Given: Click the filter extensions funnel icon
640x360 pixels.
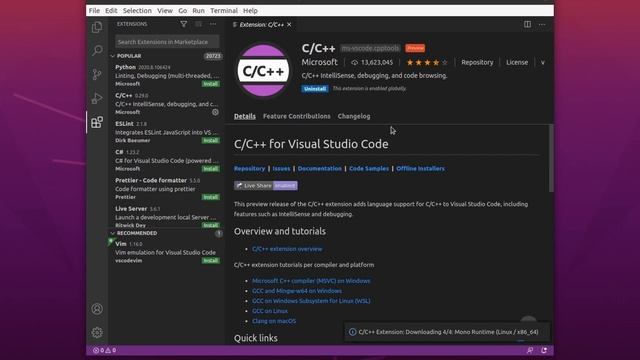Looking at the screenshot, I should pyautogui.click(x=184, y=24).
